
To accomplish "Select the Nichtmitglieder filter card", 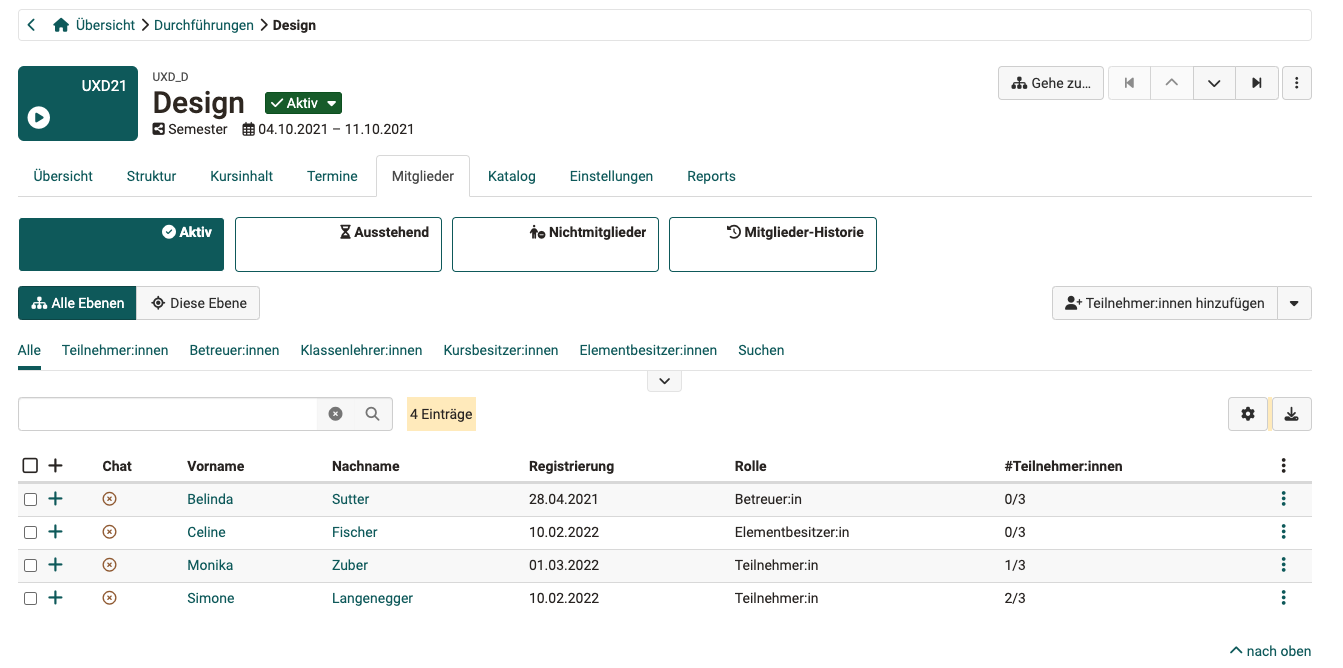I will pos(555,245).
